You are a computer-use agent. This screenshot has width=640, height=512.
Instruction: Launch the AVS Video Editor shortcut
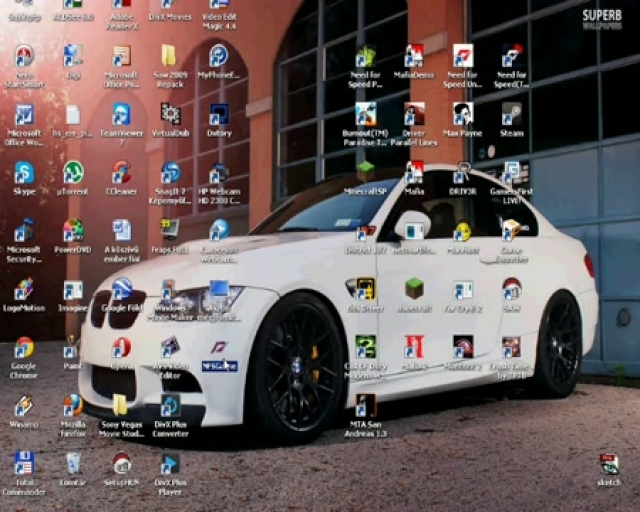point(170,347)
